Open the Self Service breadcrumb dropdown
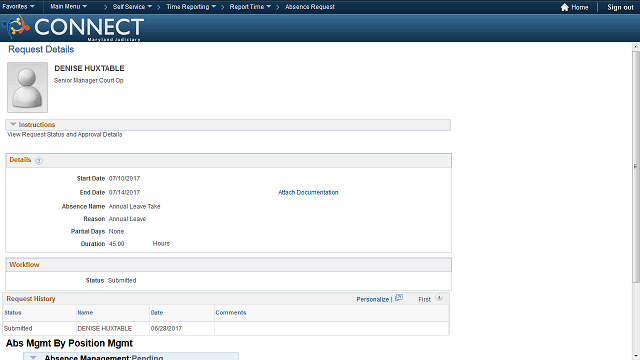Image resolution: width=640 pixels, height=360 pixels. coord(132,7)
